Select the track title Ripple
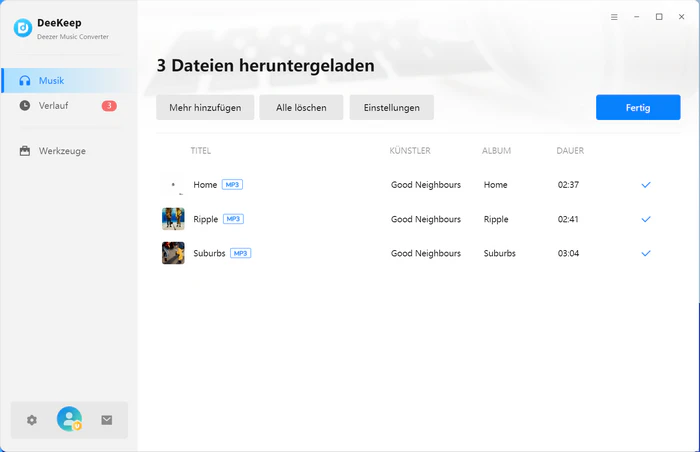700x452 pixels. click(206, 219)
